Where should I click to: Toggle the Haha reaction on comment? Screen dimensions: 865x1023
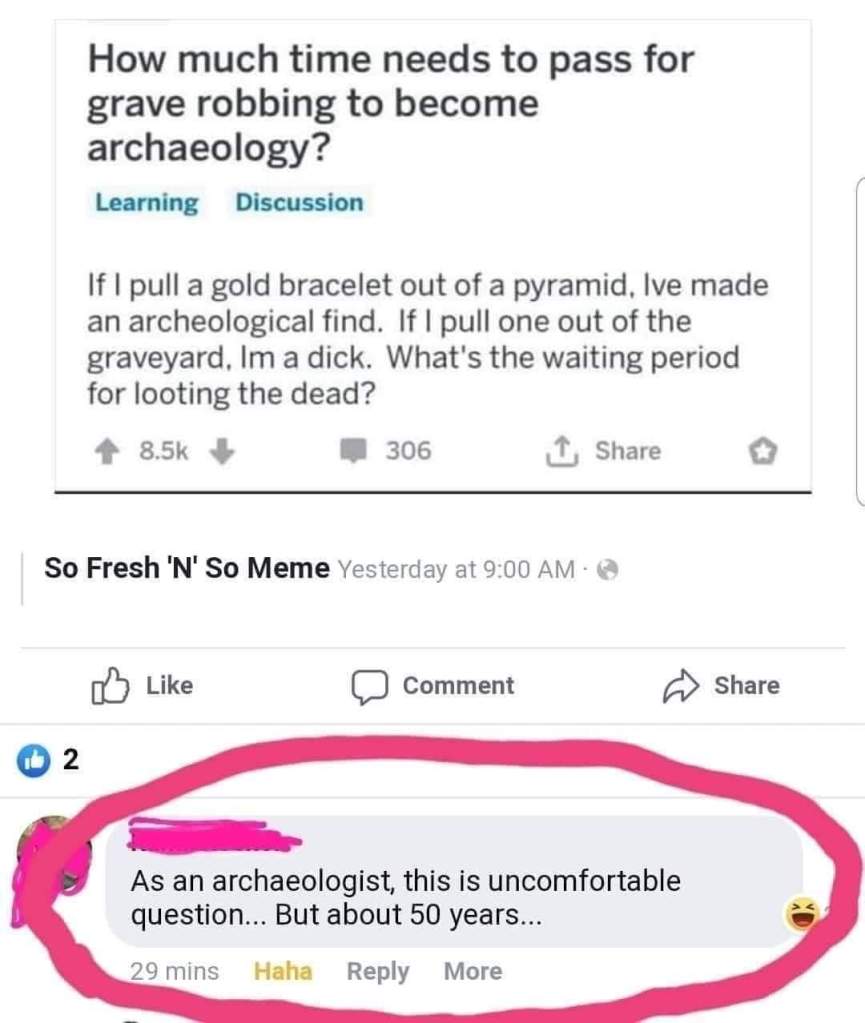(x=282, y=971)
